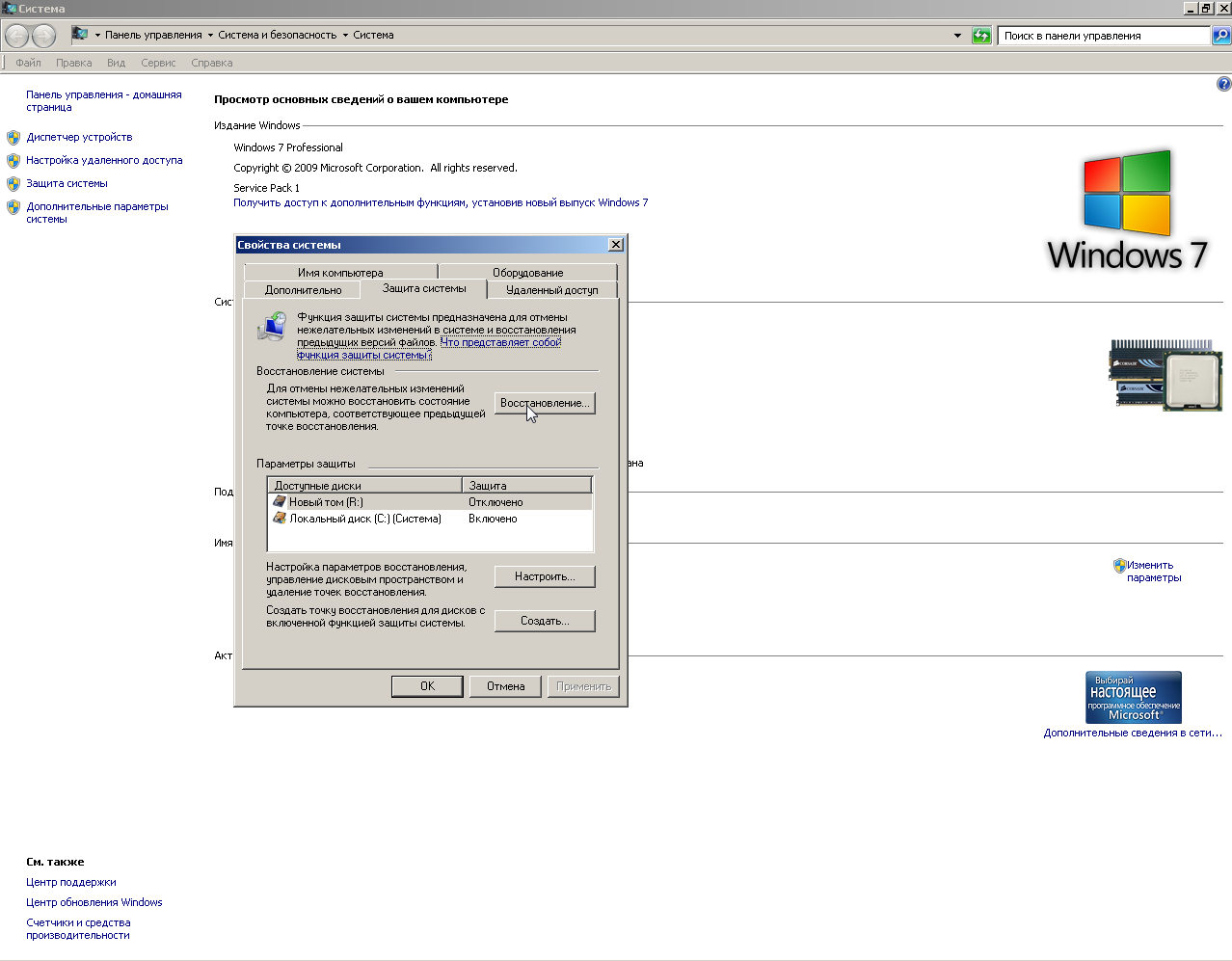This screenshot has height=961, width=1232.
Task: Click the processor and memory hardware image
Action: tap(1165, 375)
